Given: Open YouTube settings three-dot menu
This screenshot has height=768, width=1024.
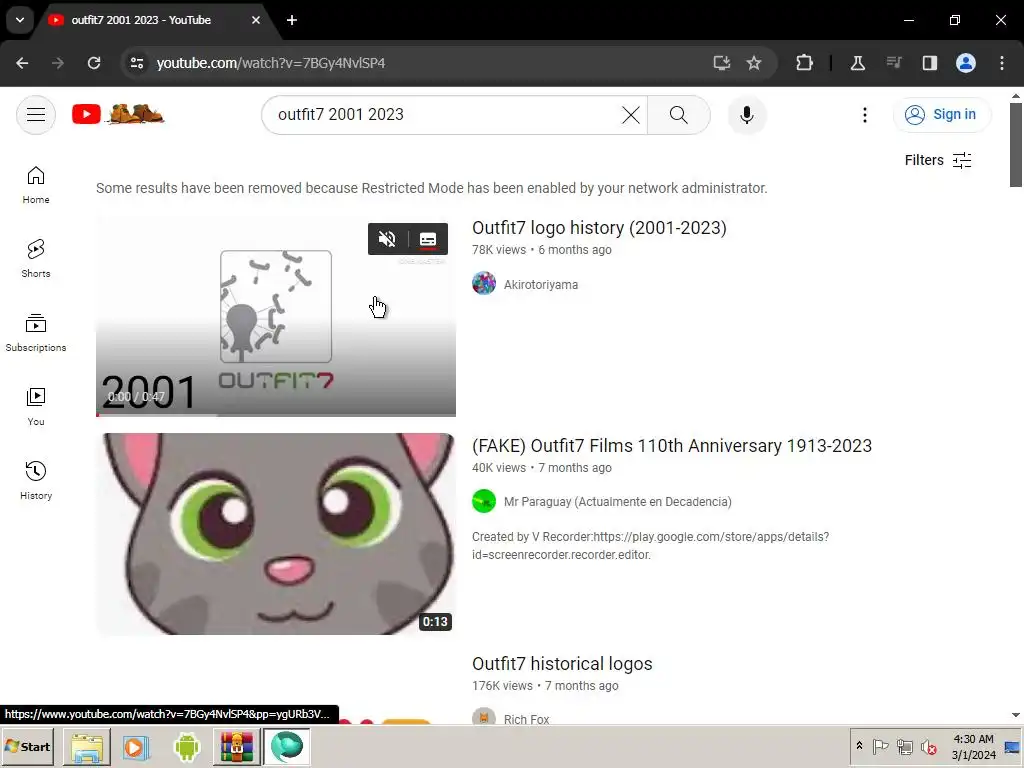Looking at the screenshot, I should 865,115.
